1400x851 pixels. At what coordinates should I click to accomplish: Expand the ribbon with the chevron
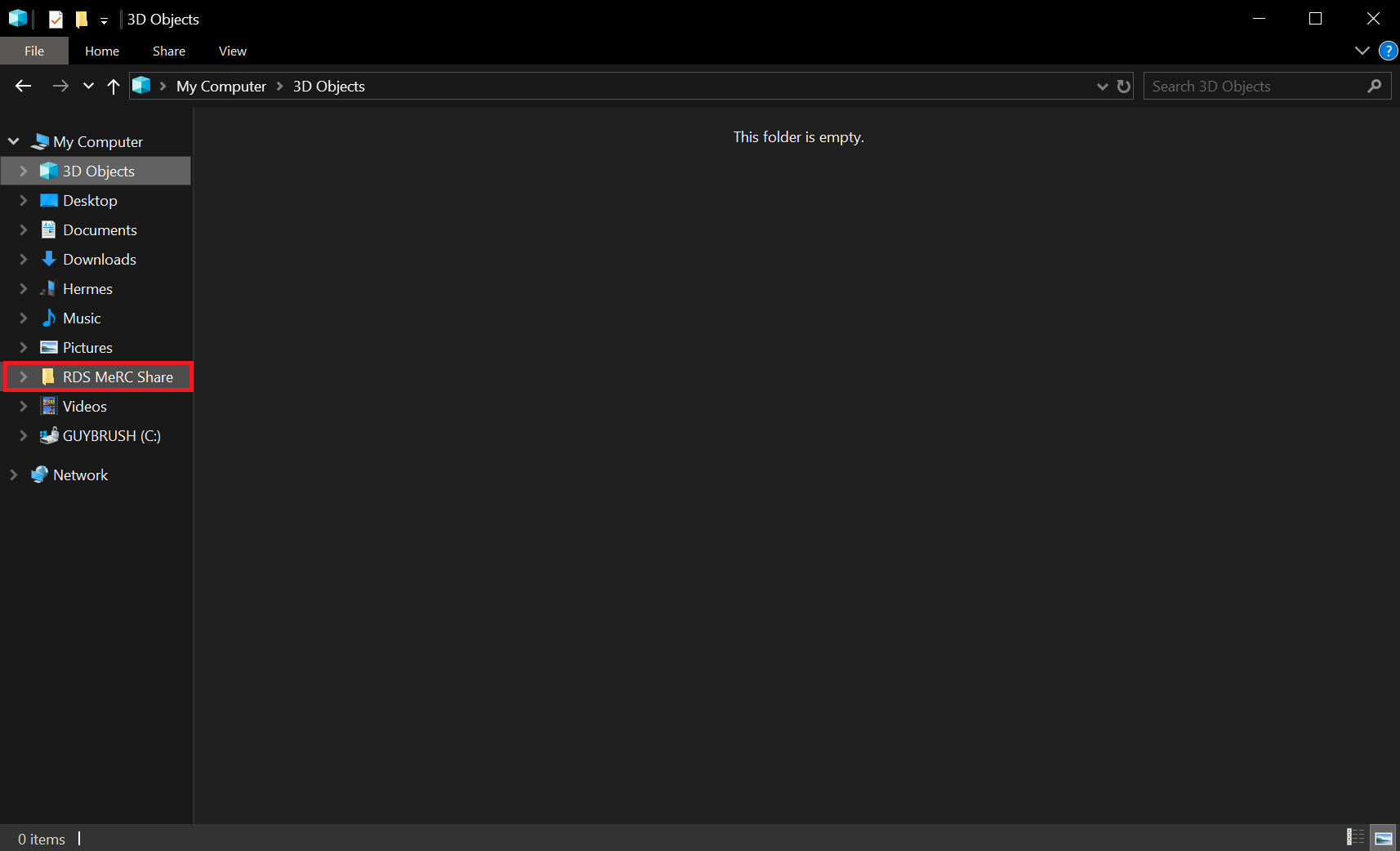[1362, 51]
